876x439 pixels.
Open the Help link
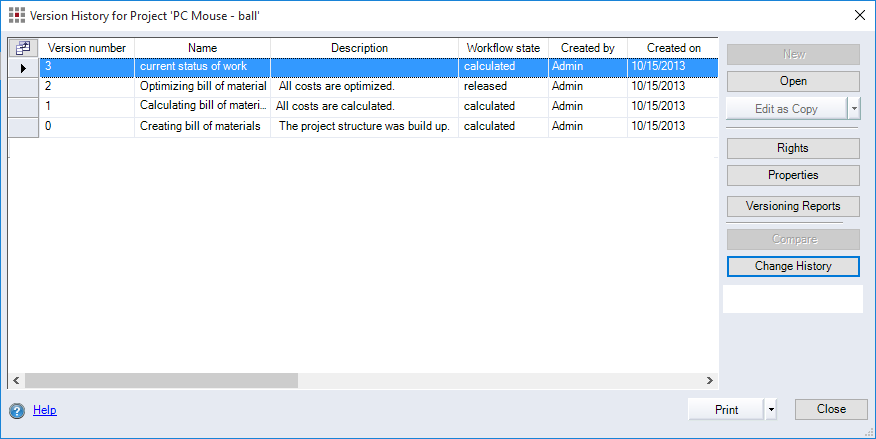click(45, 410)
